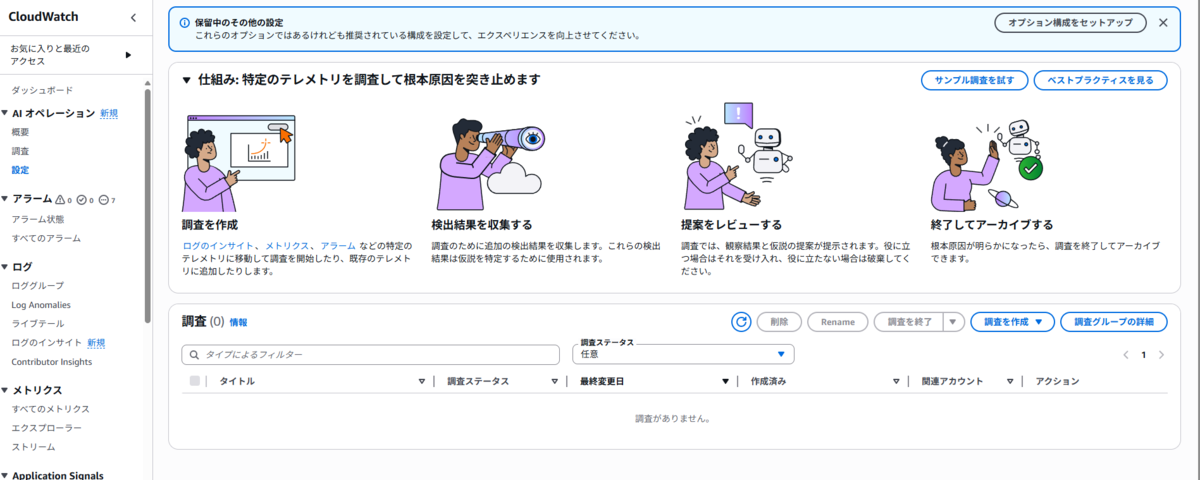Click the info icon in pending settings banner

pyautogui.click(x=184, y=22)
